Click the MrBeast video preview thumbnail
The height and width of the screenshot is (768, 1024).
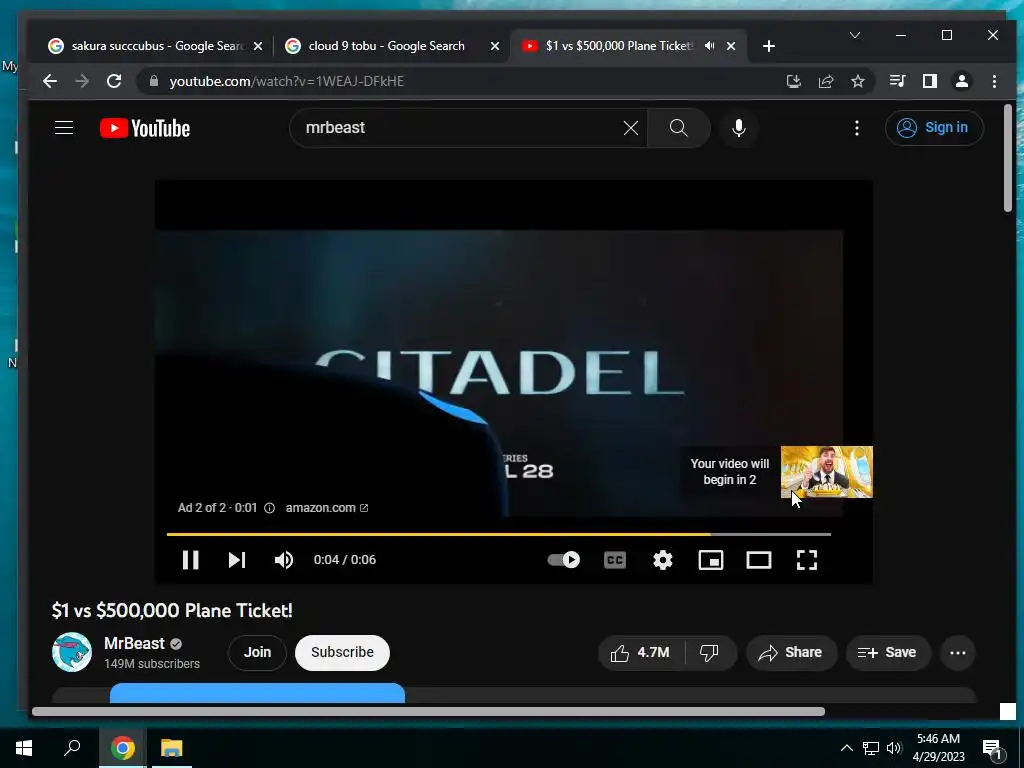pyautogui.click(x=827, y=472)
